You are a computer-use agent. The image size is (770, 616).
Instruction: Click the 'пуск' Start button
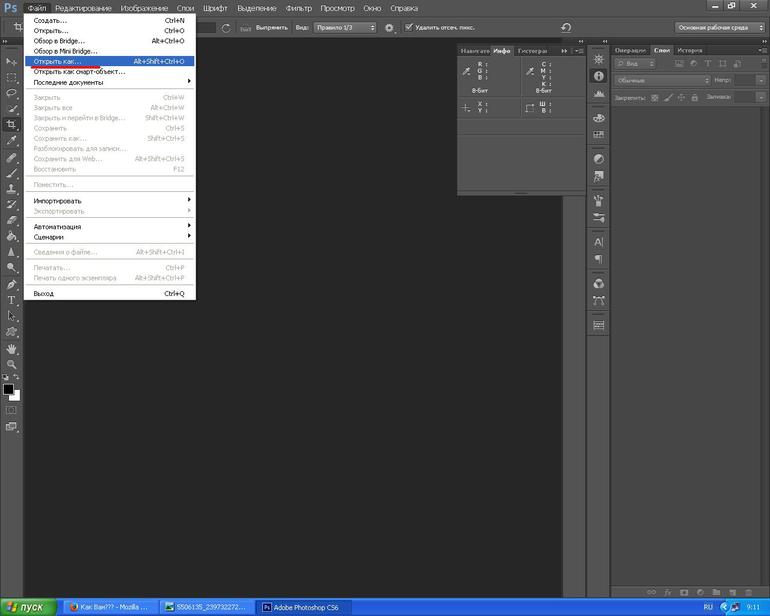point(27,607)
